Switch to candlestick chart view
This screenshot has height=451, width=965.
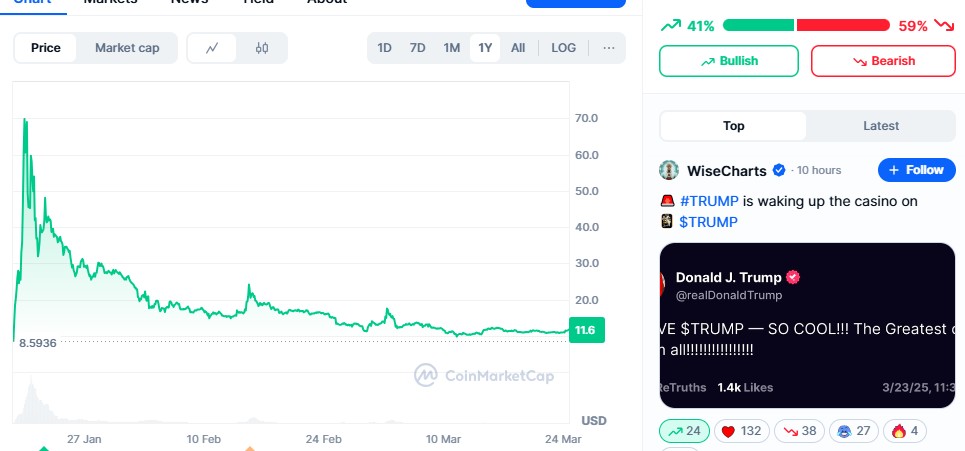pyautogui.click(x=262, y=47)
